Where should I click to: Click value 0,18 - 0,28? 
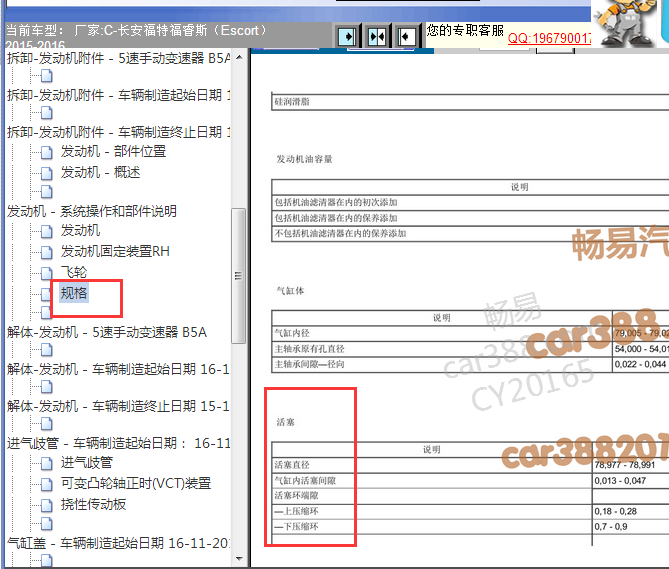coord(615,511)
